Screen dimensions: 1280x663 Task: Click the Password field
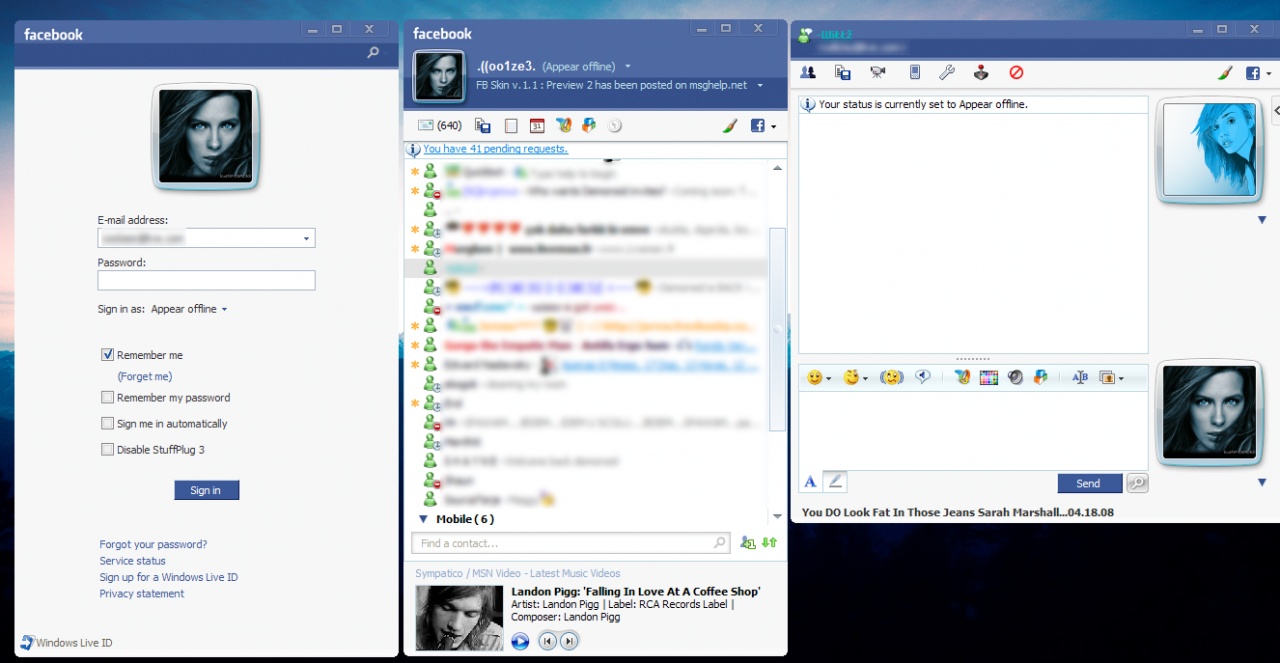206,280
